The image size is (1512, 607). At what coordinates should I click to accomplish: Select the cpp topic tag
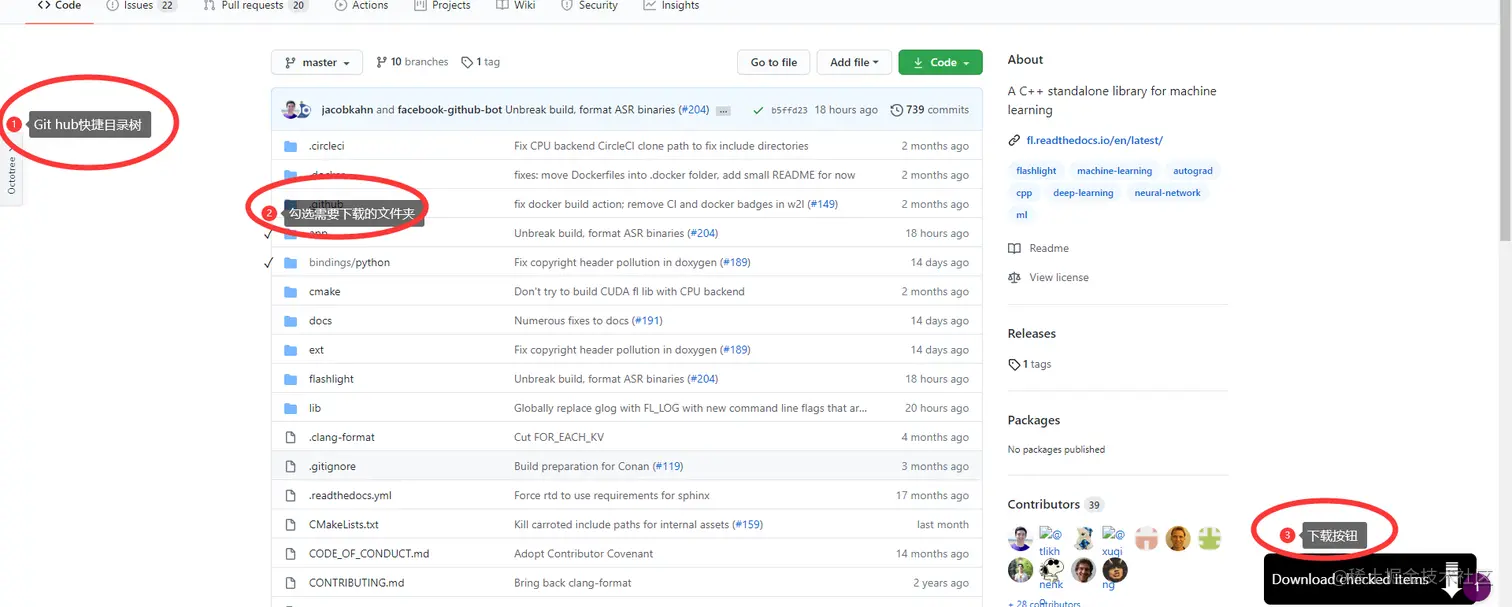pos(1024,193)
